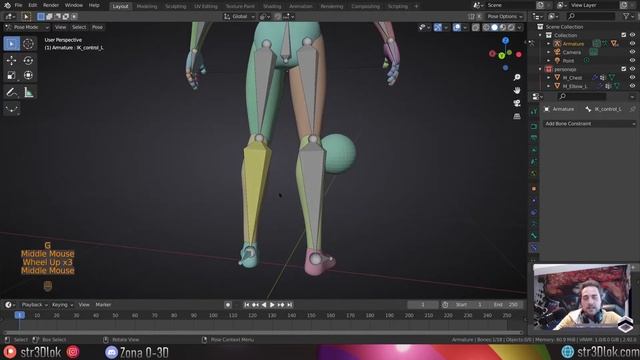Open the Bone Constraints properties tab
The image size is (640, 360).
click(534, 247)
